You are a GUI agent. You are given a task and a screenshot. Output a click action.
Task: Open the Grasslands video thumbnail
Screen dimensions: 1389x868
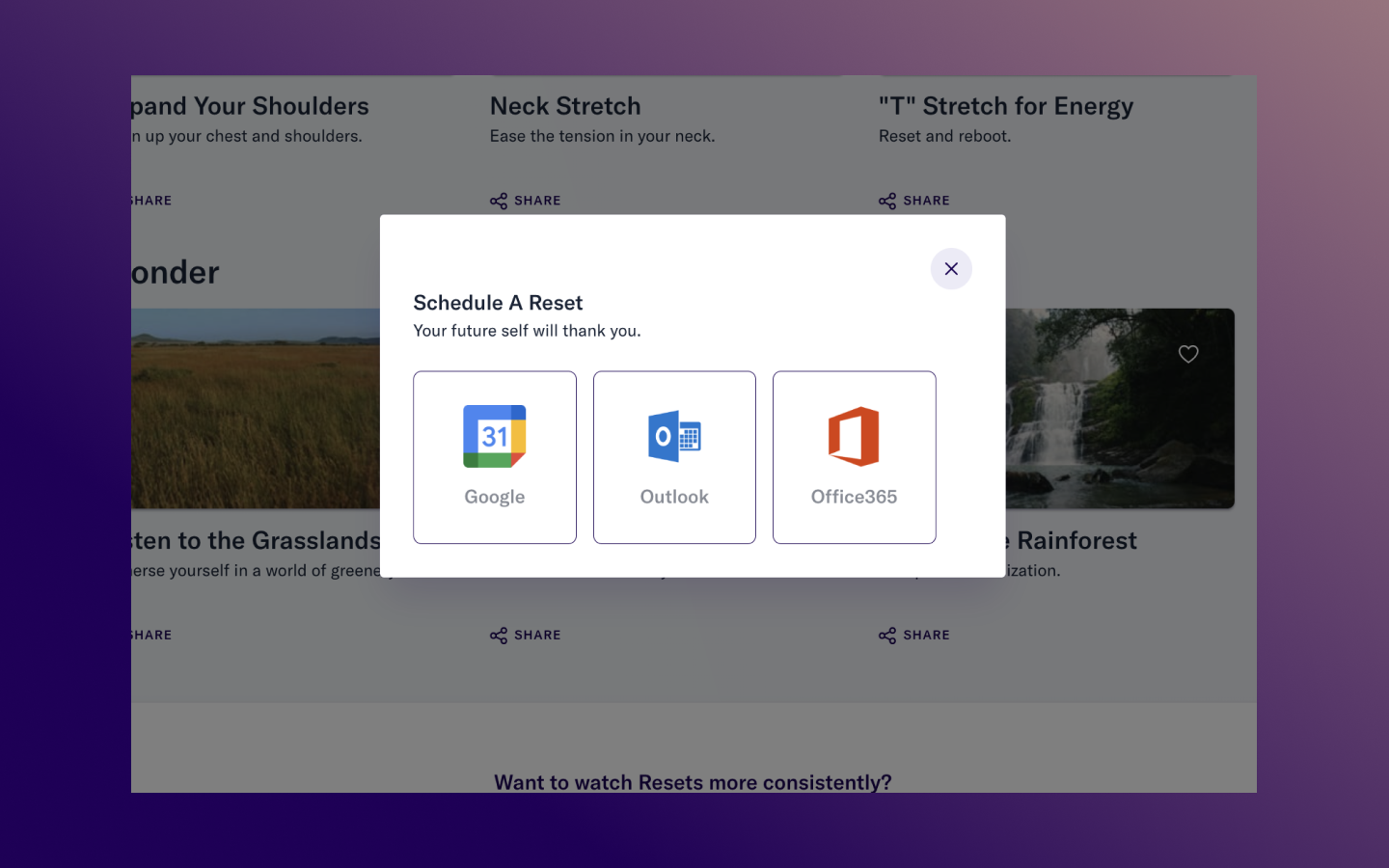(x=256, y=408)
